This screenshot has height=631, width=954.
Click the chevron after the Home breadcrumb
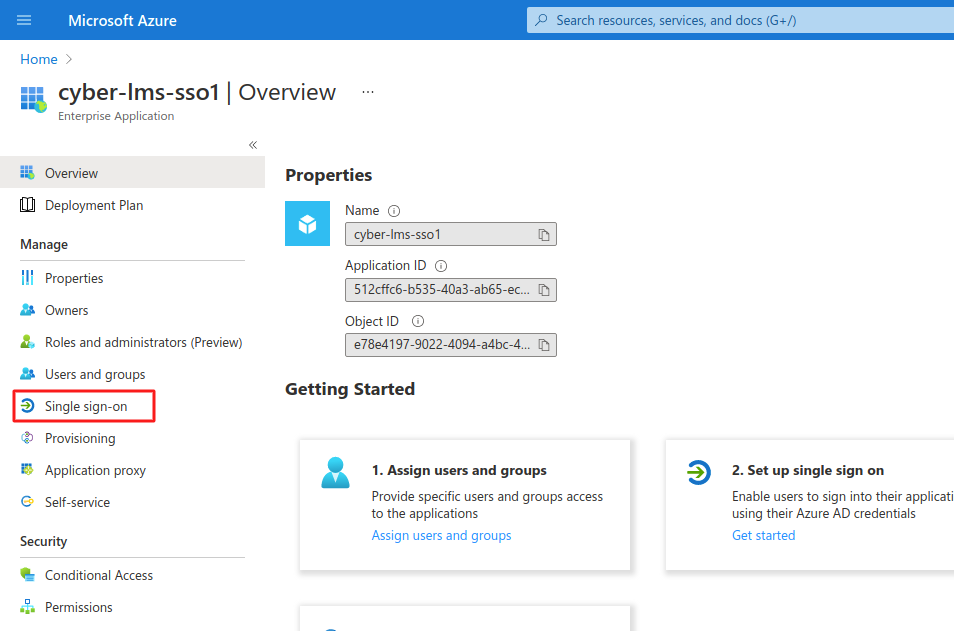[69, 59]
